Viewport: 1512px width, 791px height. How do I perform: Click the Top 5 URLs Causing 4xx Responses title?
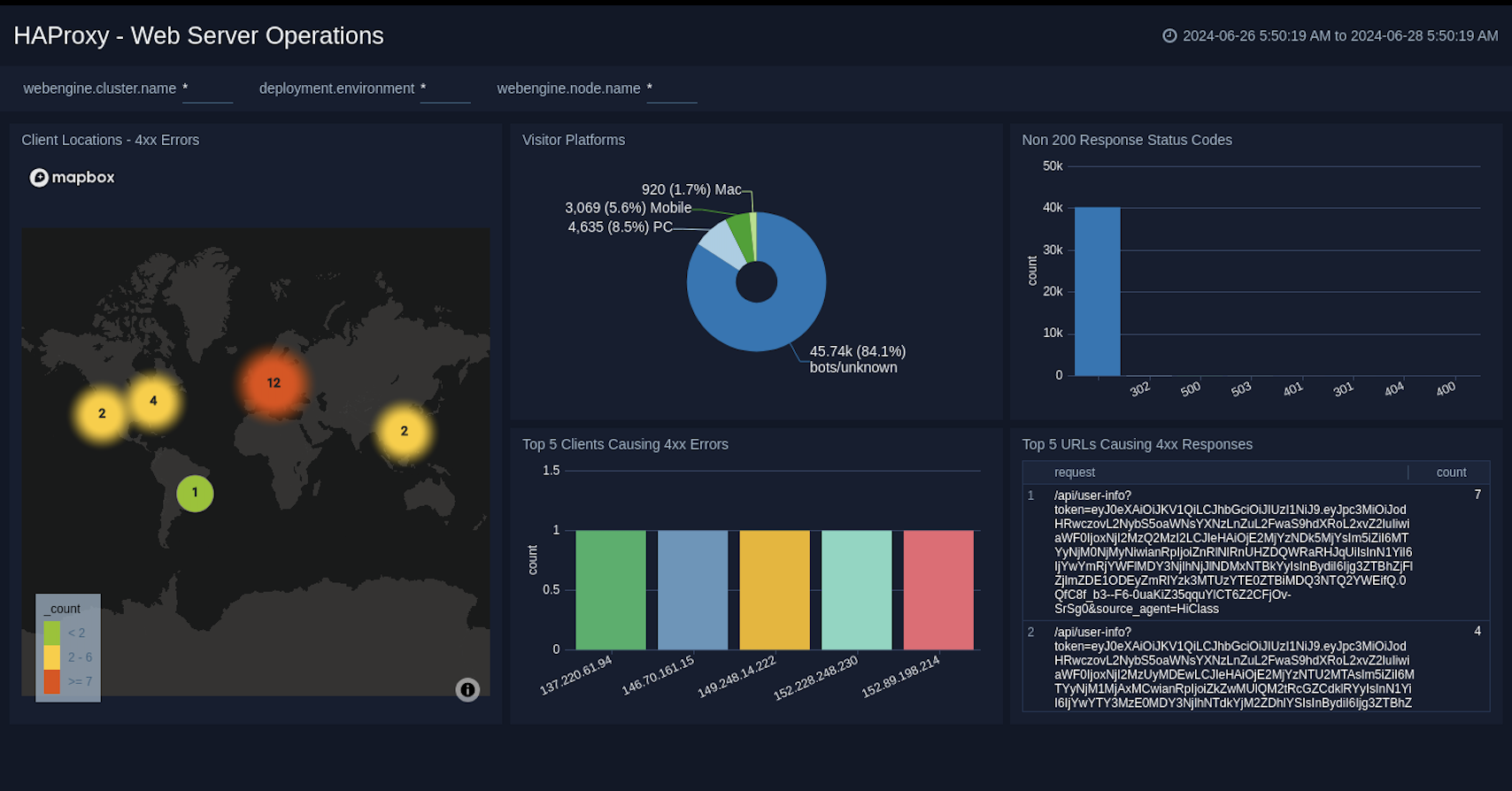click(1138, 444)
